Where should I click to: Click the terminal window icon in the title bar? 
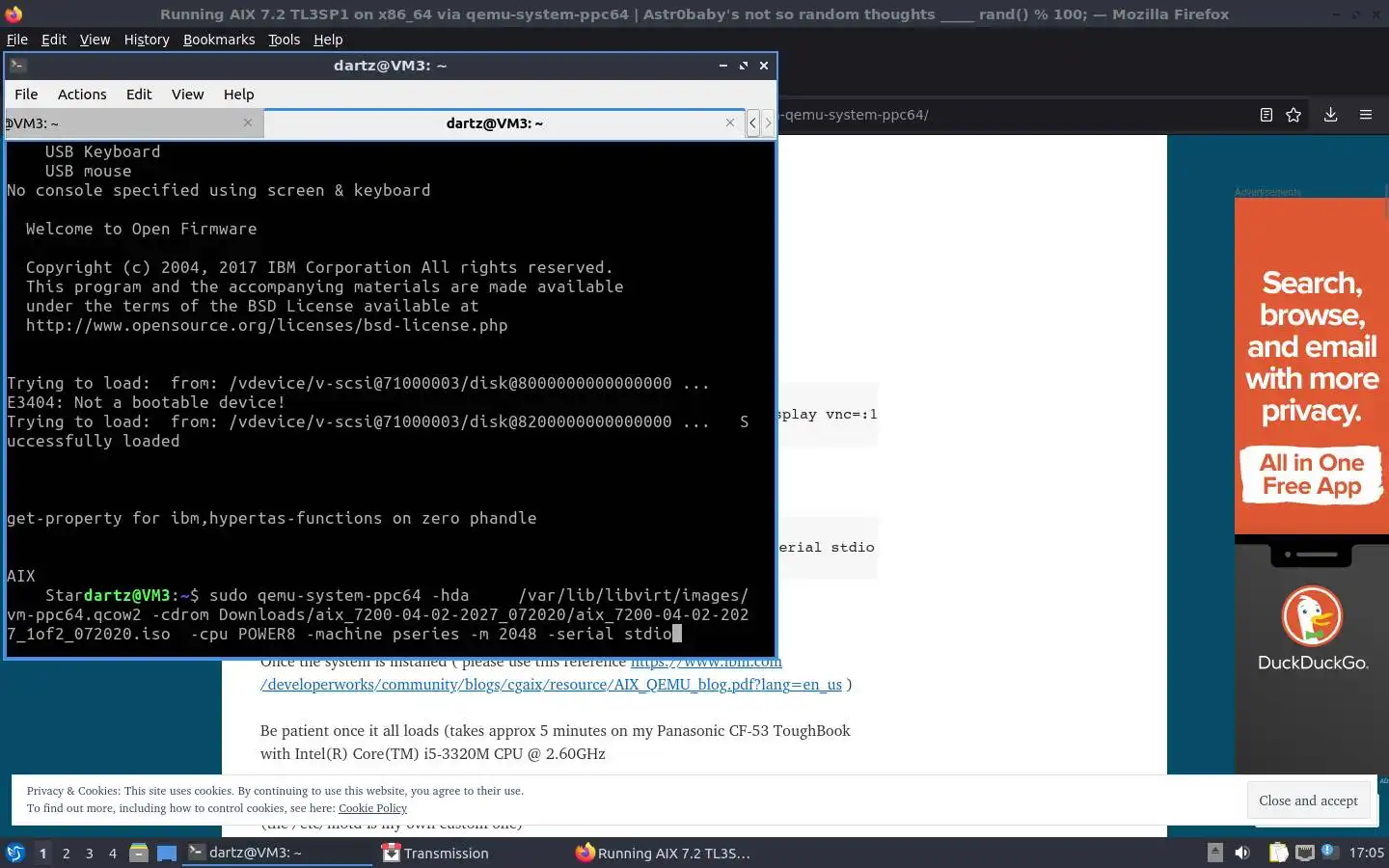[x=18, y=66]
